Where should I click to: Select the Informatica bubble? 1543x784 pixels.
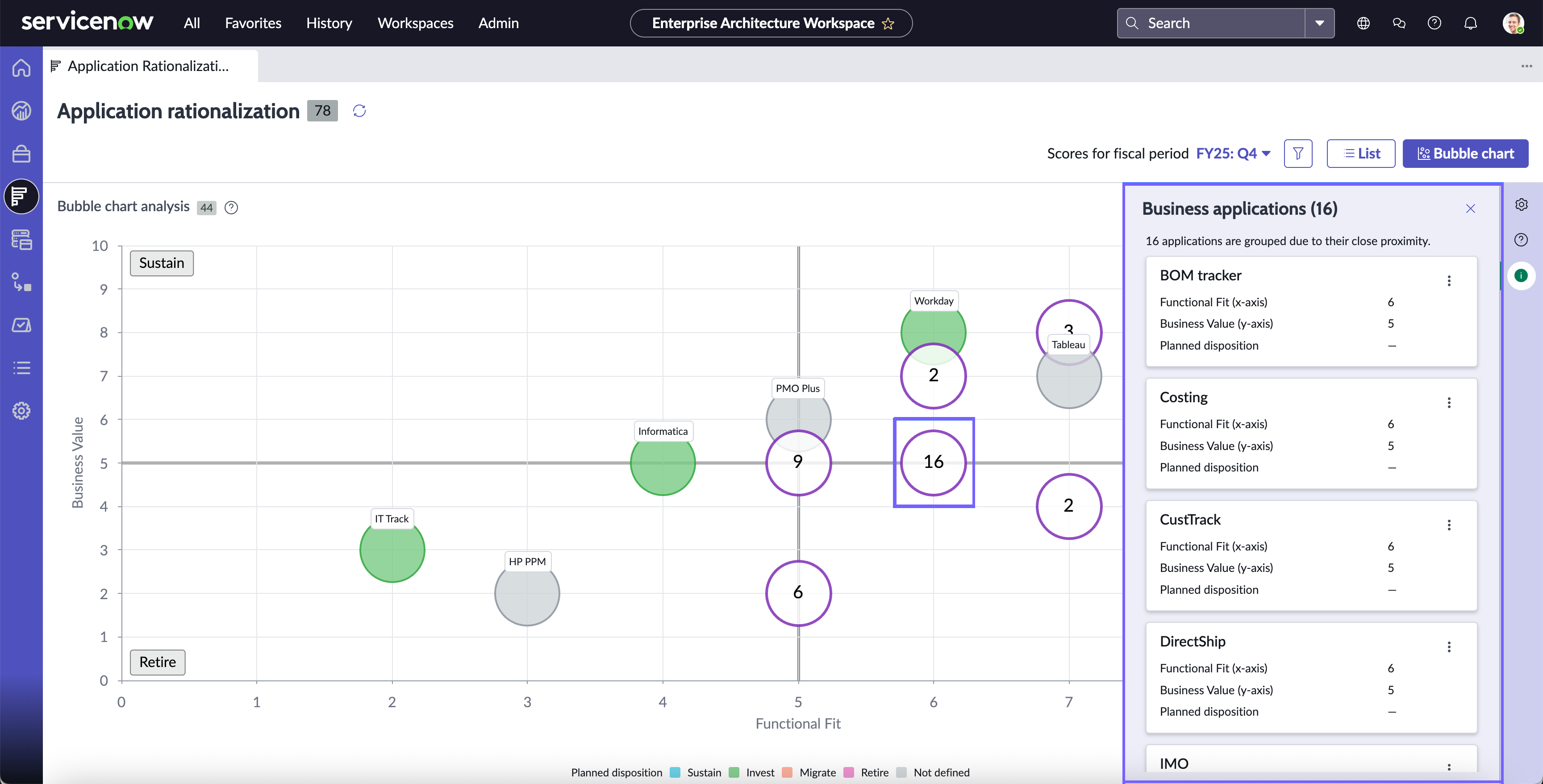(x=663, y=463)
